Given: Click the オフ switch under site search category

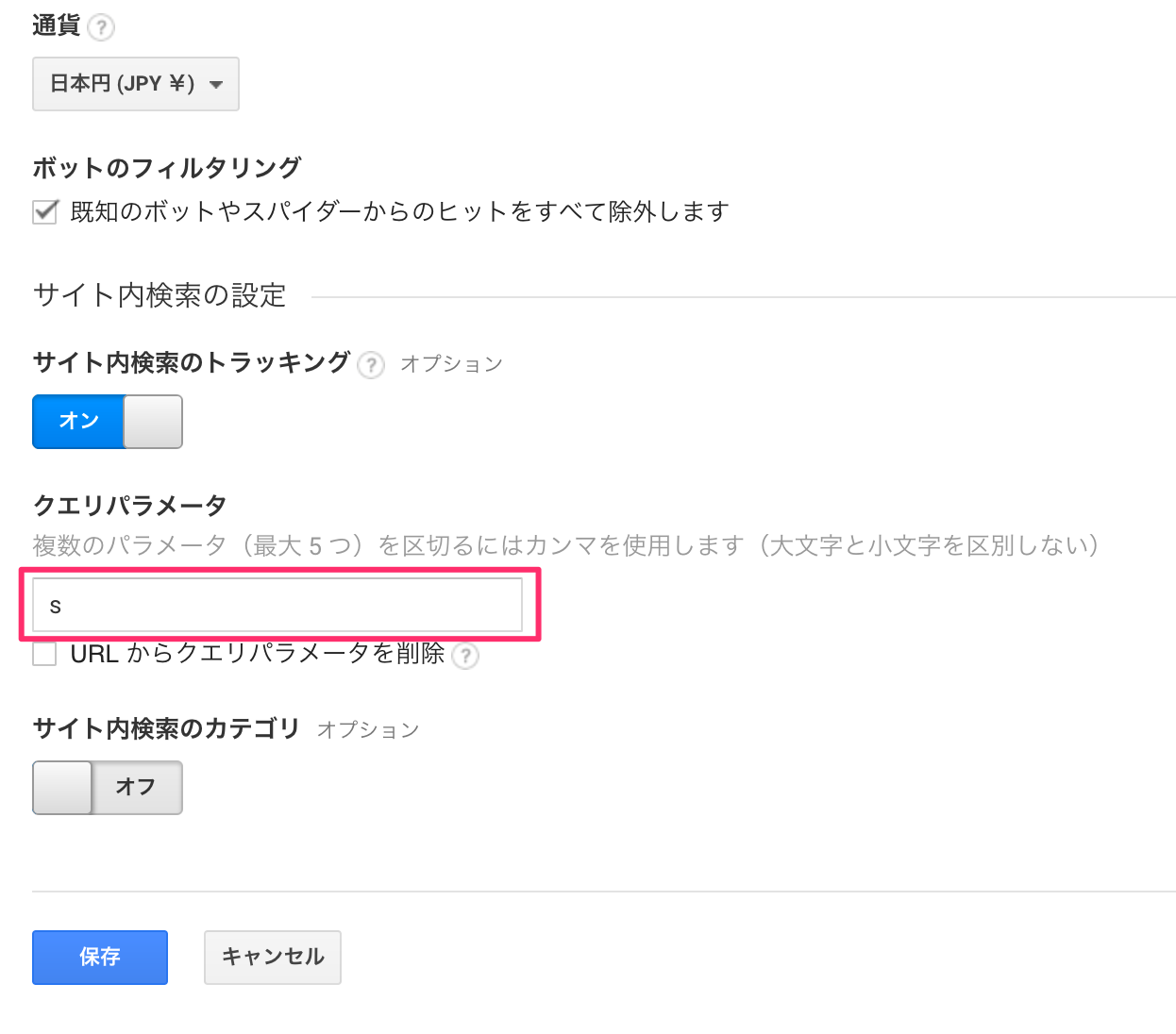Looking at the screenshot, I should pyautogui.click(x=107, y=788).
